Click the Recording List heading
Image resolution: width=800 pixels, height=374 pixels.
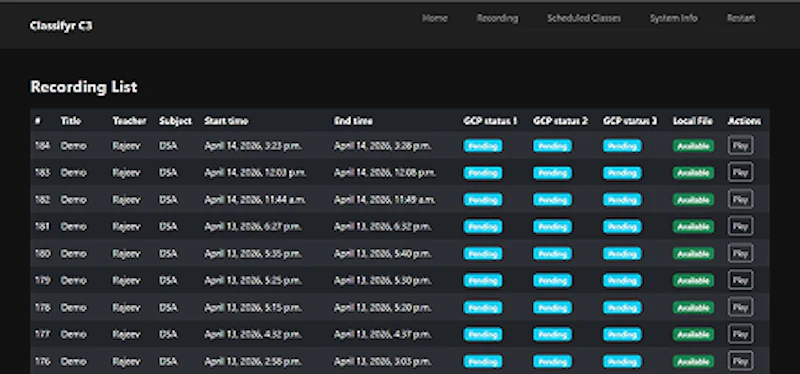pyautogui.click(x=84, y=87)
